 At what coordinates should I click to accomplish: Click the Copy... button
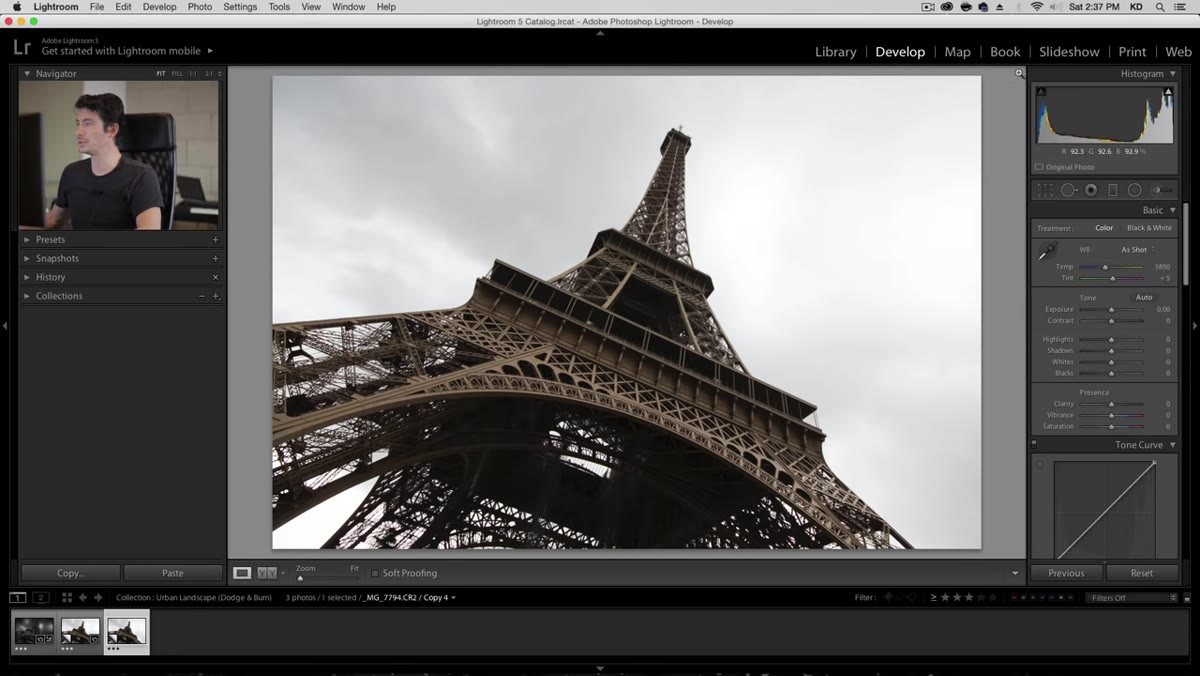pos(70,573)
